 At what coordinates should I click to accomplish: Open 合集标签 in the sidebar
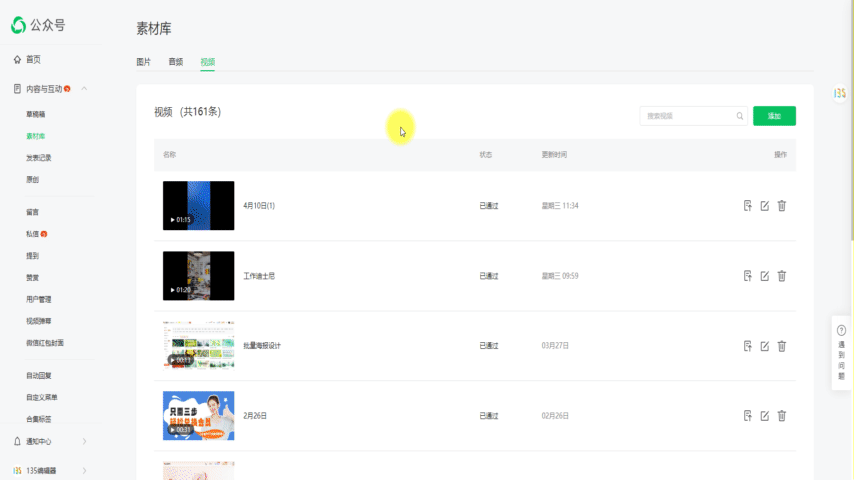[x=39, y=419]
